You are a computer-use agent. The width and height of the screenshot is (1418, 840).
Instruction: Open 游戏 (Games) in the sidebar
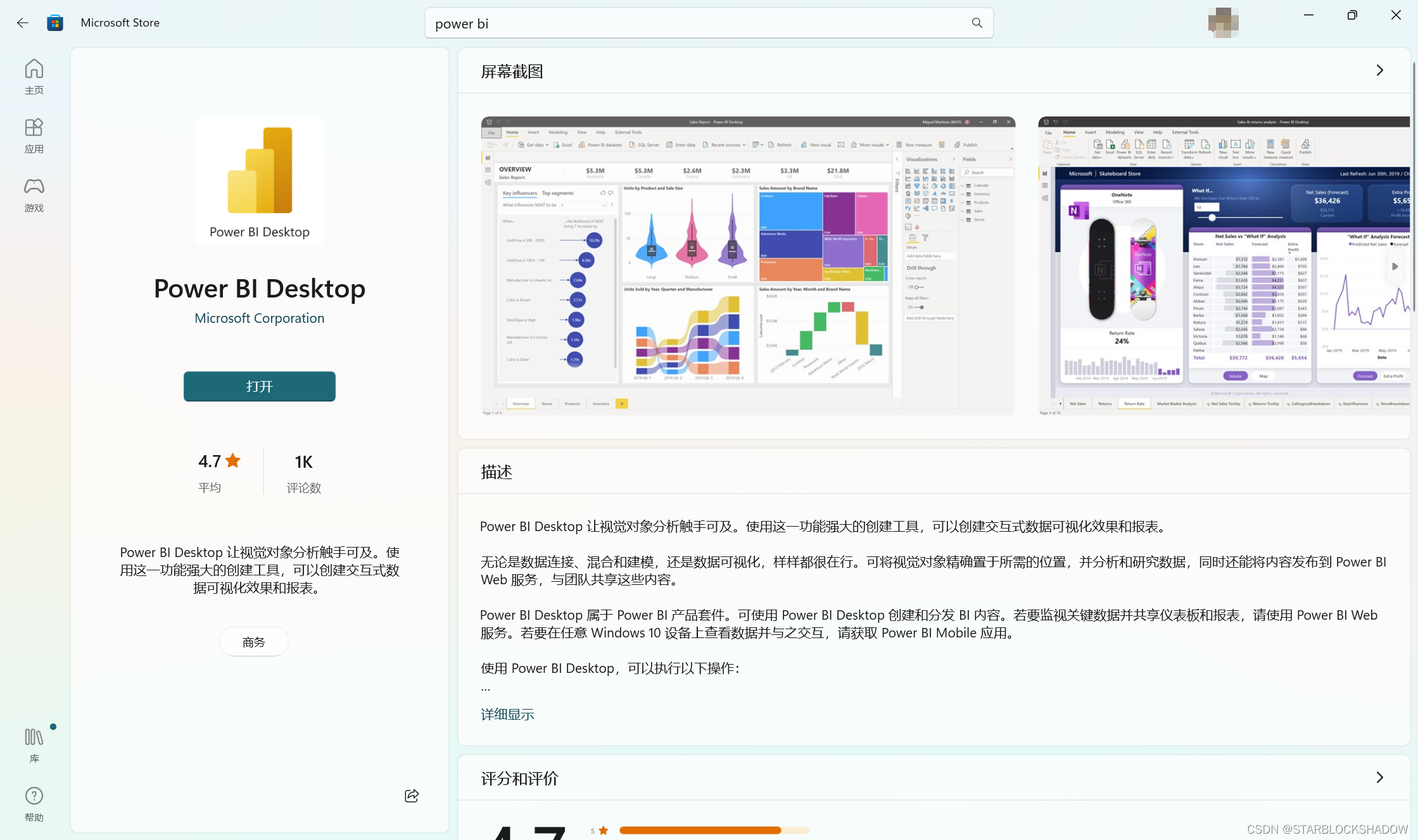34,194
